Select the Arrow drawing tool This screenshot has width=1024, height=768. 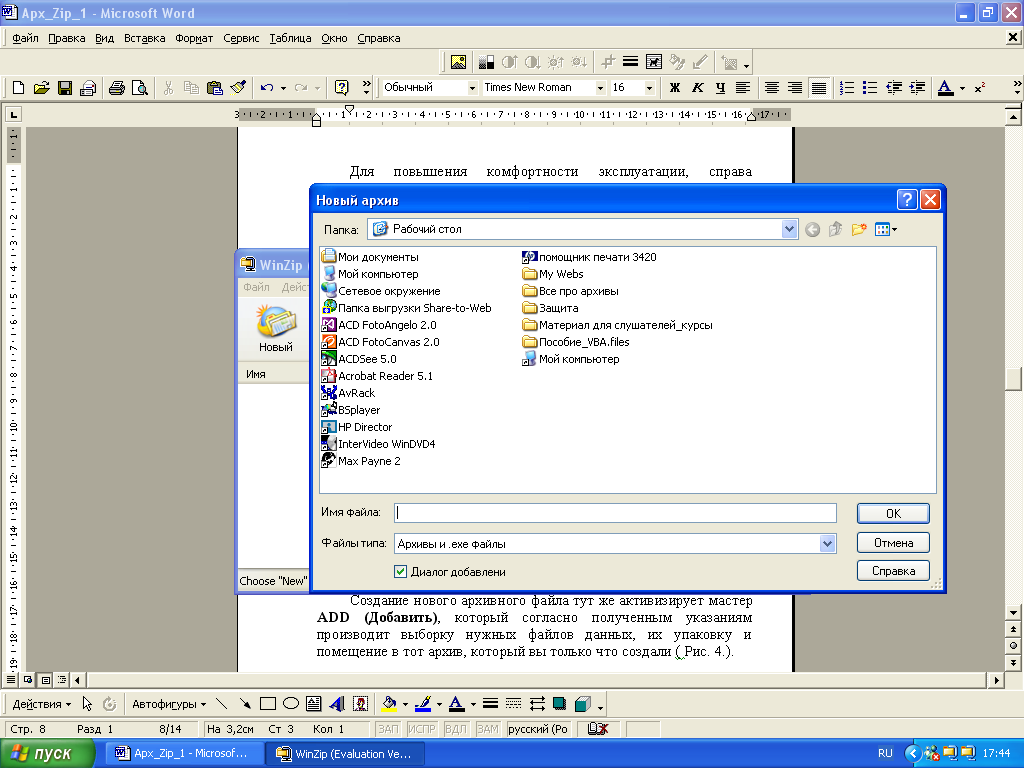pyautogui.click(x=245, y=703)
